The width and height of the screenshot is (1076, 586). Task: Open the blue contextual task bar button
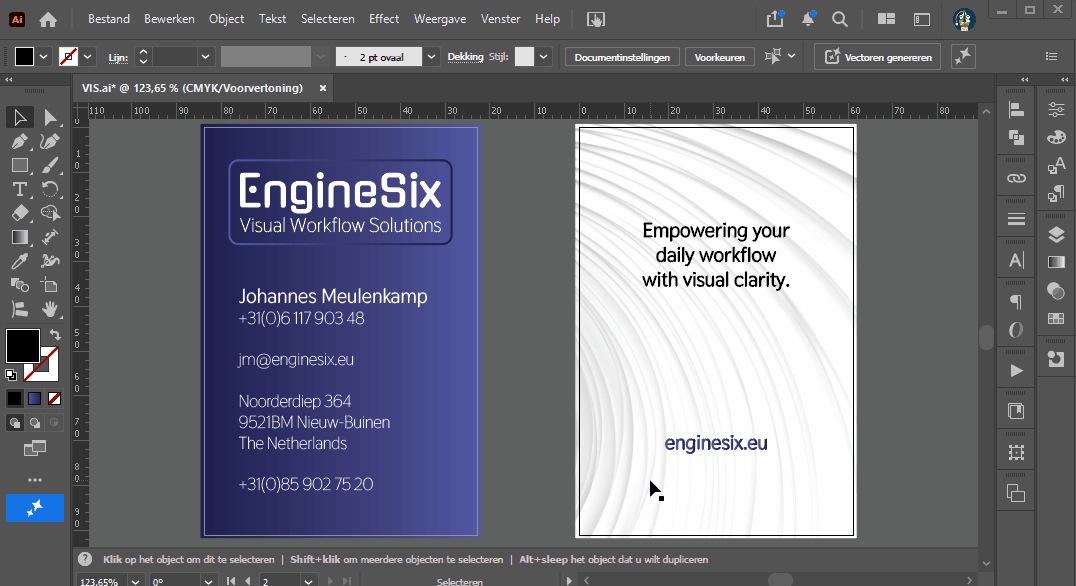(x=35, y=508)
